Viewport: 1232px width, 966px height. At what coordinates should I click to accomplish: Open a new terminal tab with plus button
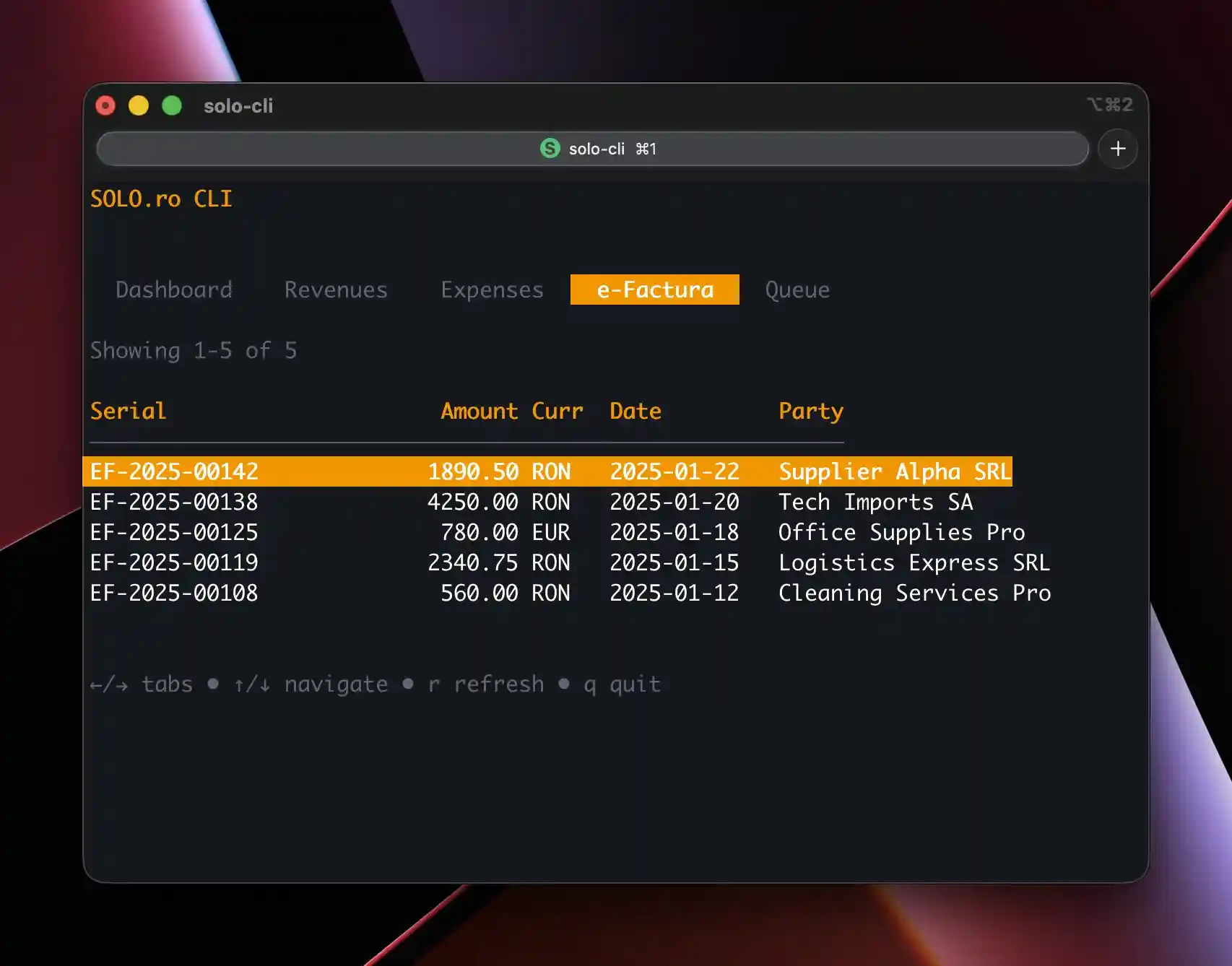[1117, 149]
